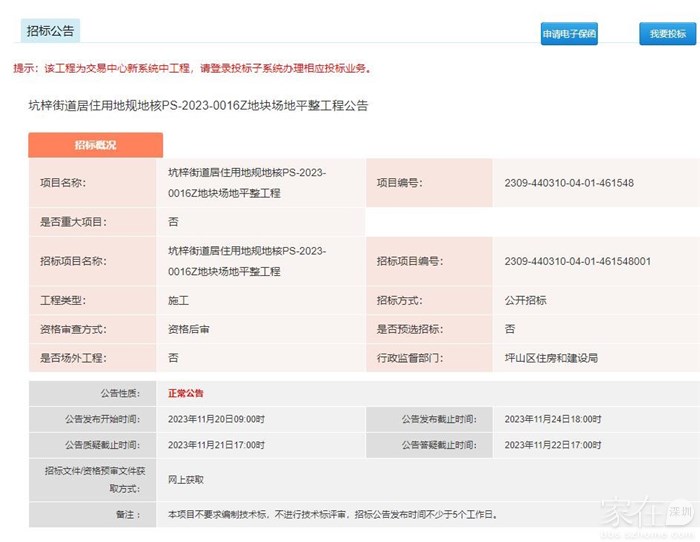The width and height of the screenshot is (700, 542).
Task: Click the project number 2309-440310-04-01-461548
Action: (x=569, y=183)
